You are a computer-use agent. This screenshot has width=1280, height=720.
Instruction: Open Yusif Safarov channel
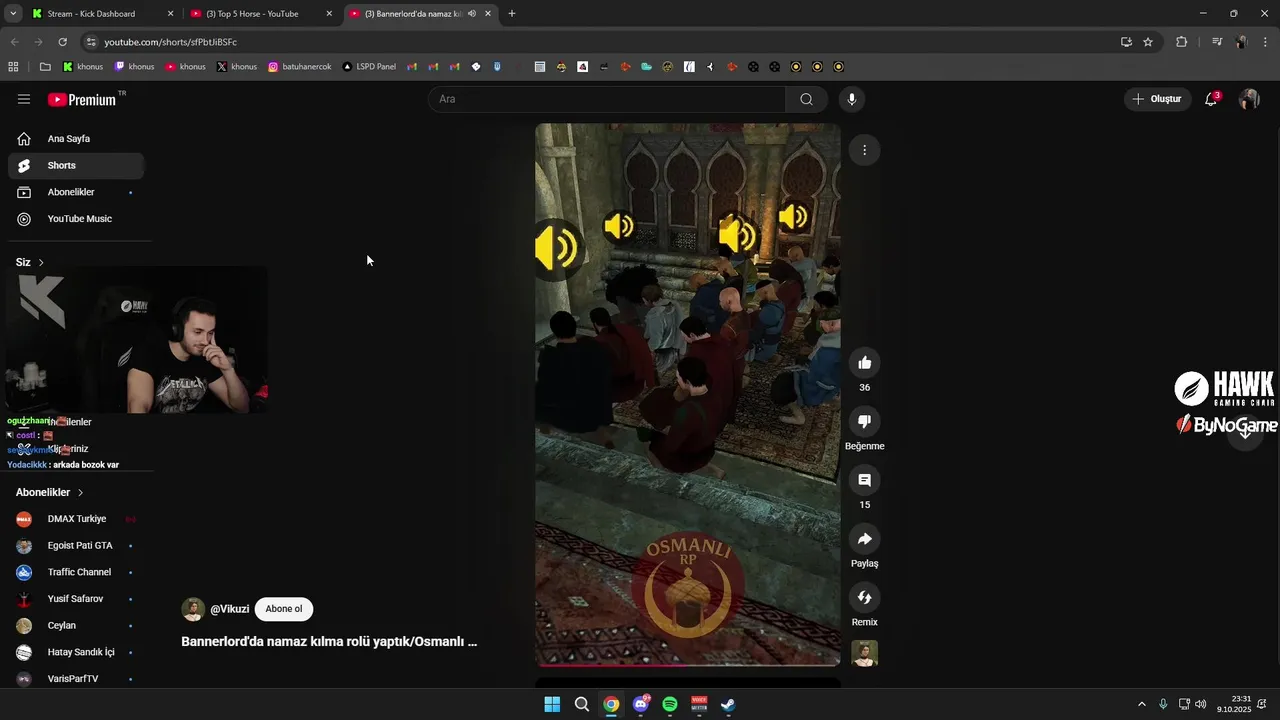[76, 599]
